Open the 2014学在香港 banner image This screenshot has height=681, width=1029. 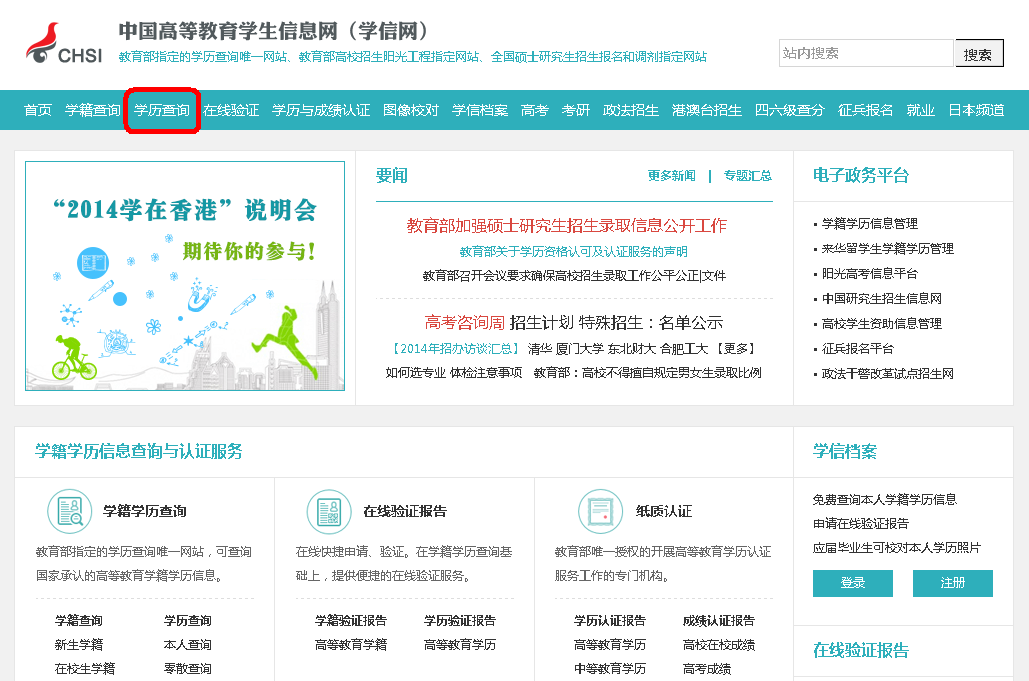pos(185,276)
